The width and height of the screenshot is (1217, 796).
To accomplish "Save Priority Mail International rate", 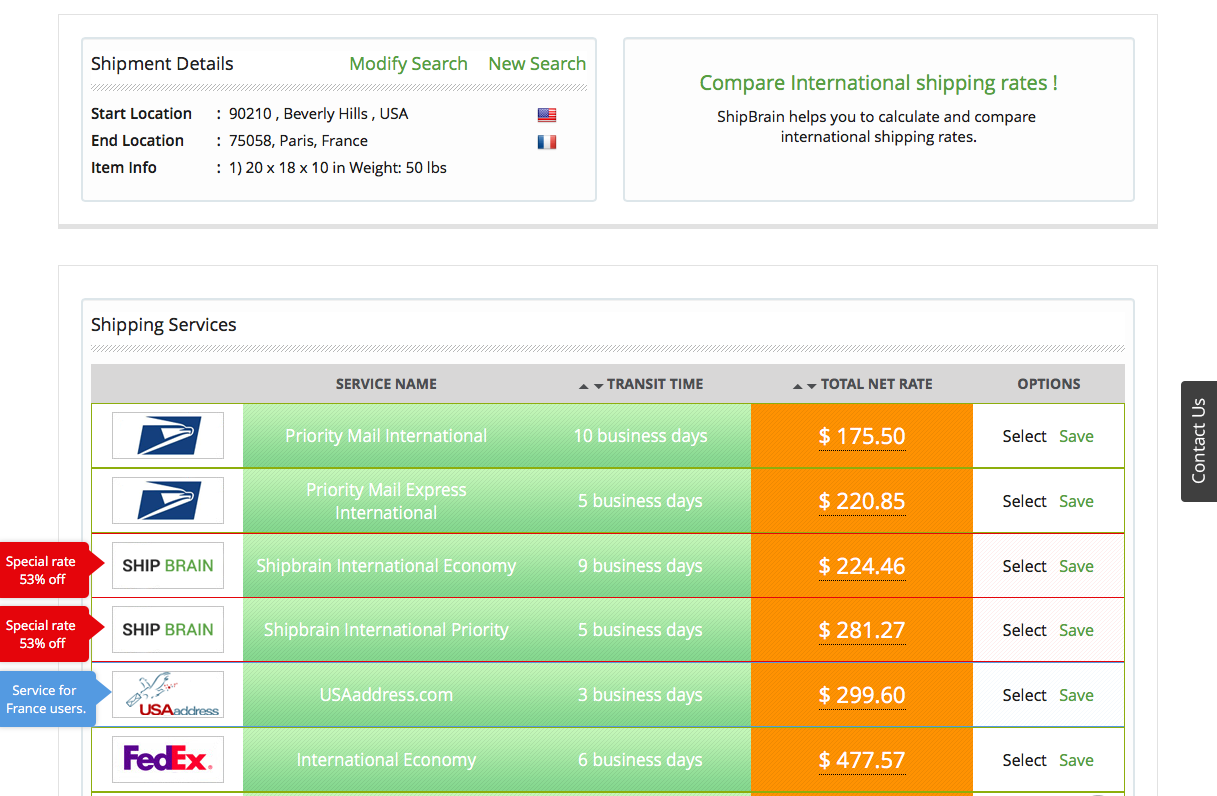I will coord(1076,436).
